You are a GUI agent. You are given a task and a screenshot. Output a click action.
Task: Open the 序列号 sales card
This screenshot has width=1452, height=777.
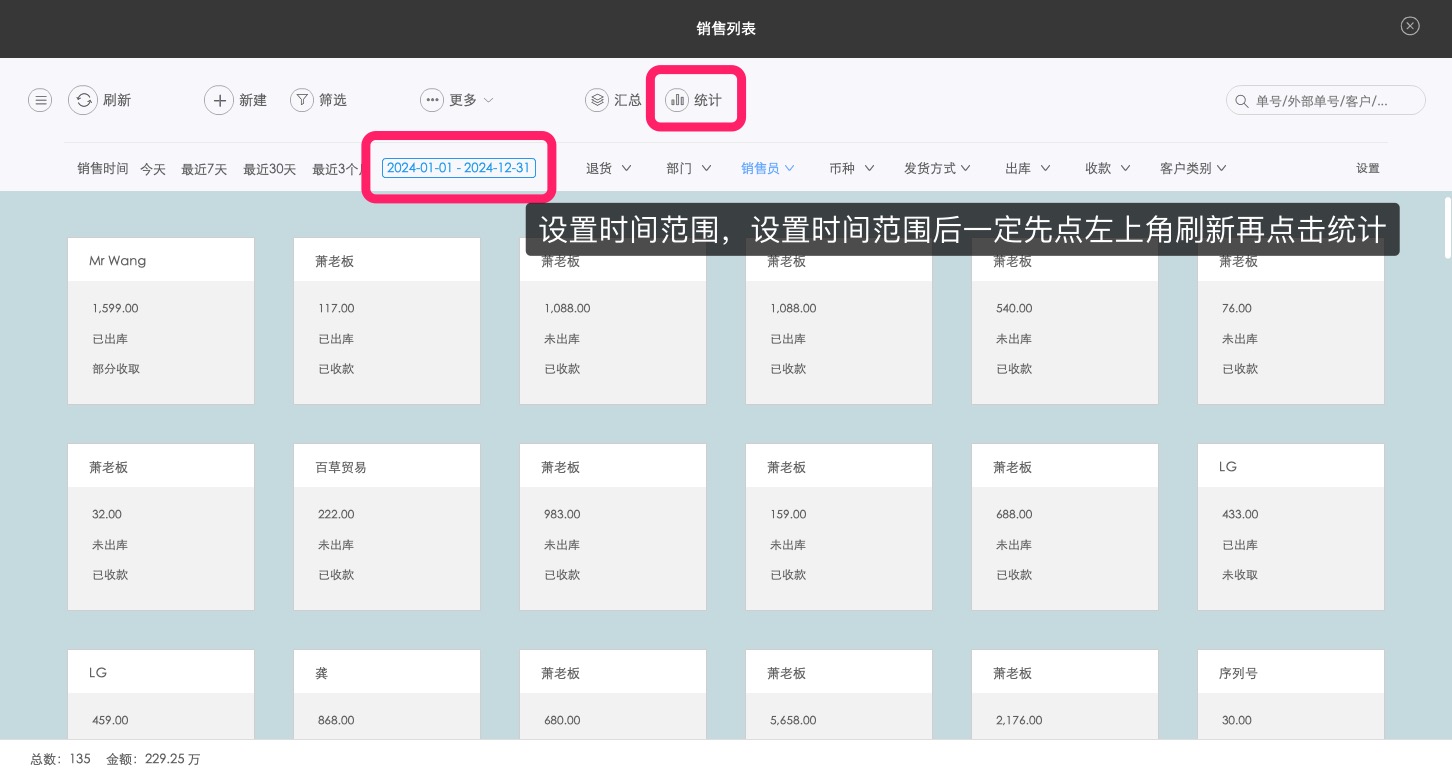click(x=1291, y=695)
